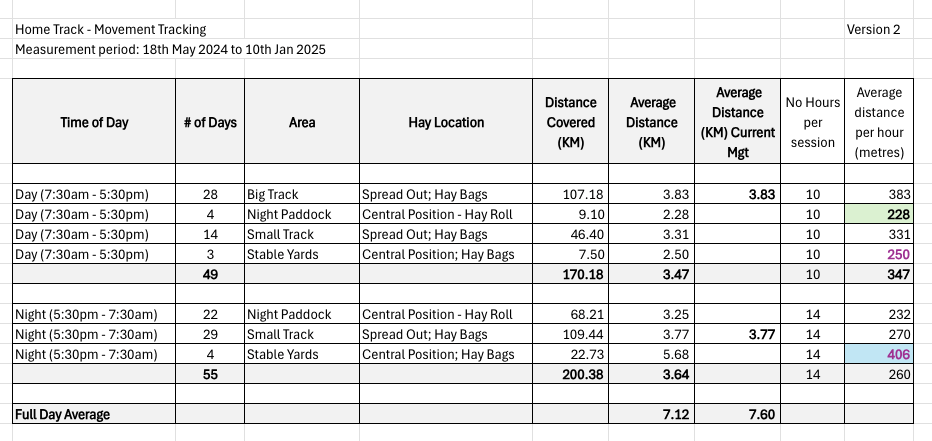Screen dimensions: 932x441
Task: Select the 68.21 distance covered cell
Action: 571,314
